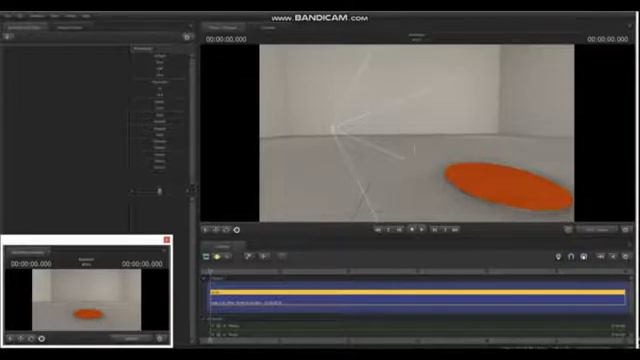Image resolution: width=640 pixels, height=360 pixels.
Task: Select the active tab of the left panel
Action: tap(24, 28)
